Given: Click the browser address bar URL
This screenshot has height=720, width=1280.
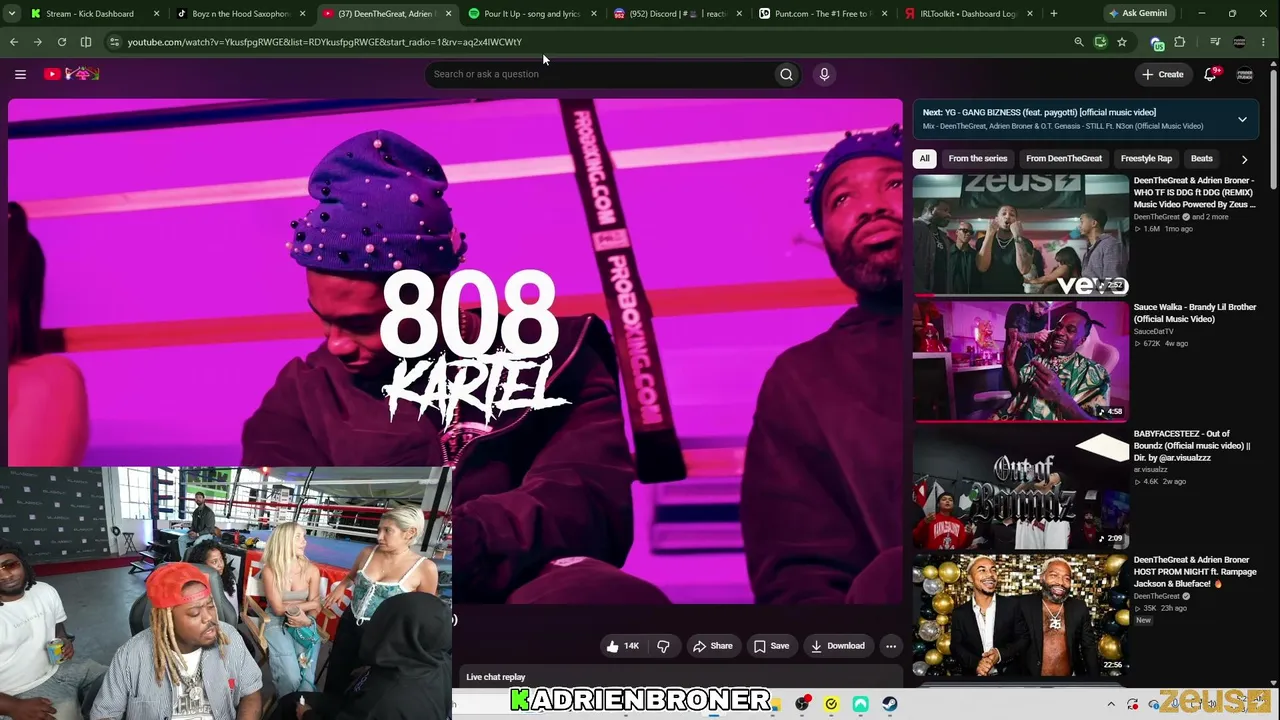Looking at the screenshot, I should (x=325, y=42).
